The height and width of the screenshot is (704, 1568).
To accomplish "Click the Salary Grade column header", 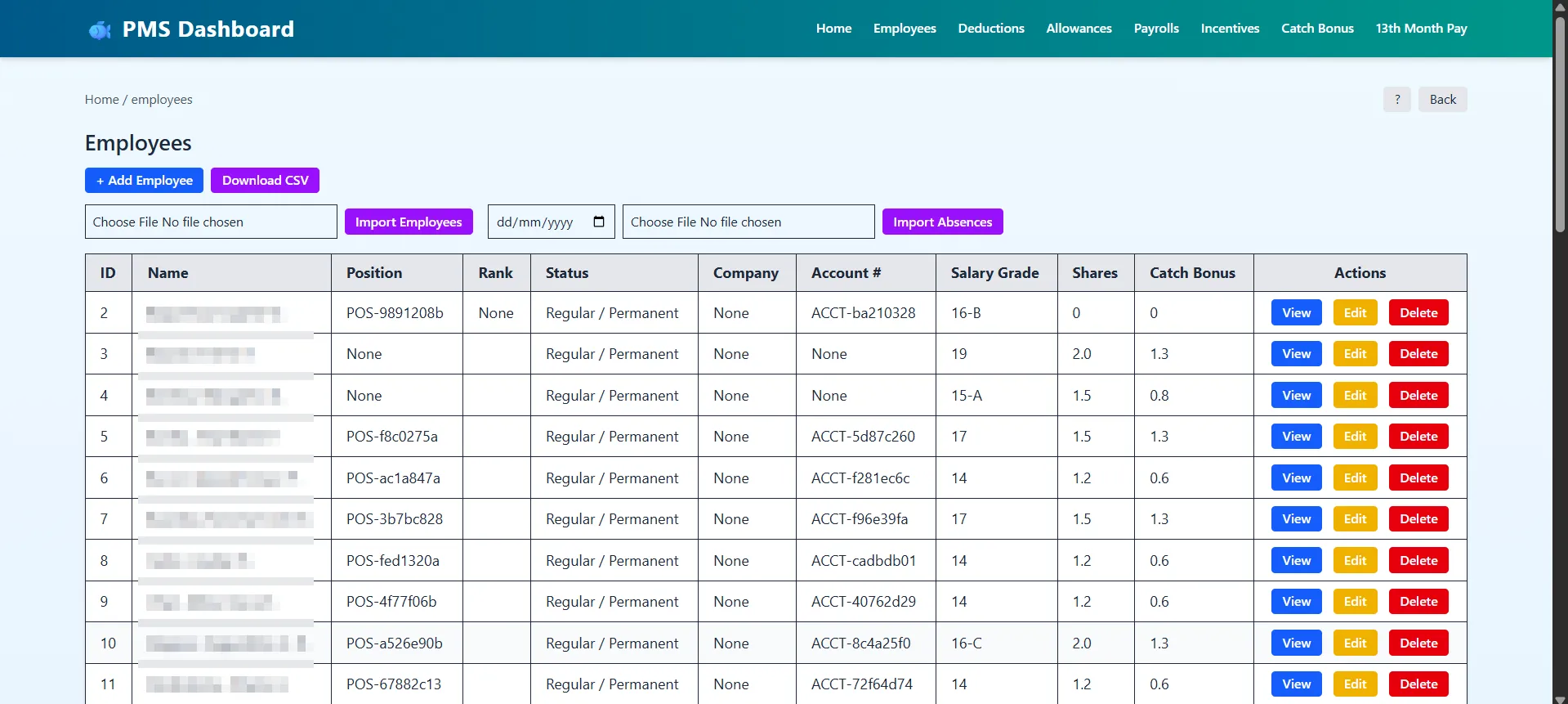I will pos(995,273).
